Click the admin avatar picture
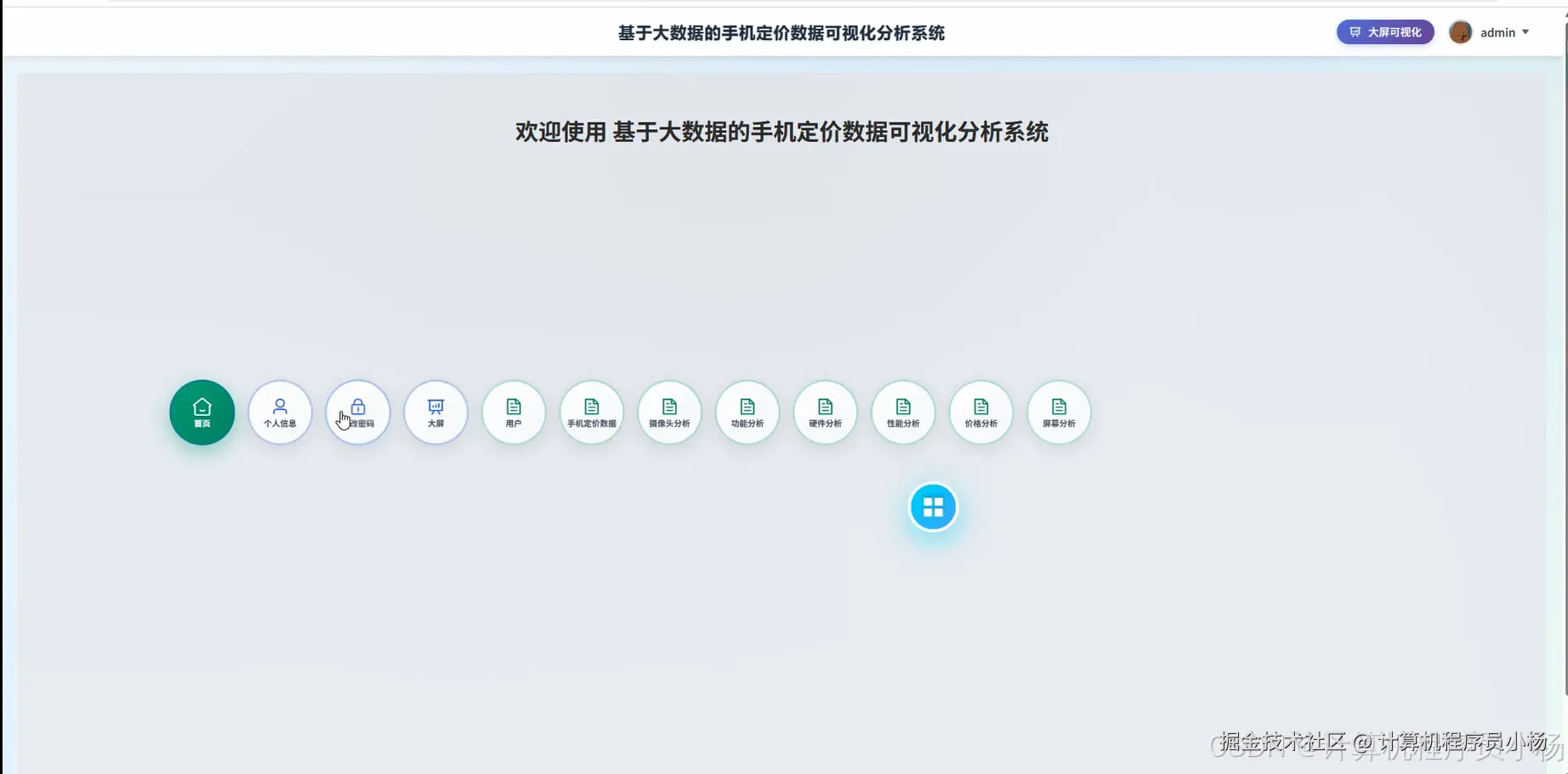Screen dimensions: 1568x774 click(x=1460, y=31)
